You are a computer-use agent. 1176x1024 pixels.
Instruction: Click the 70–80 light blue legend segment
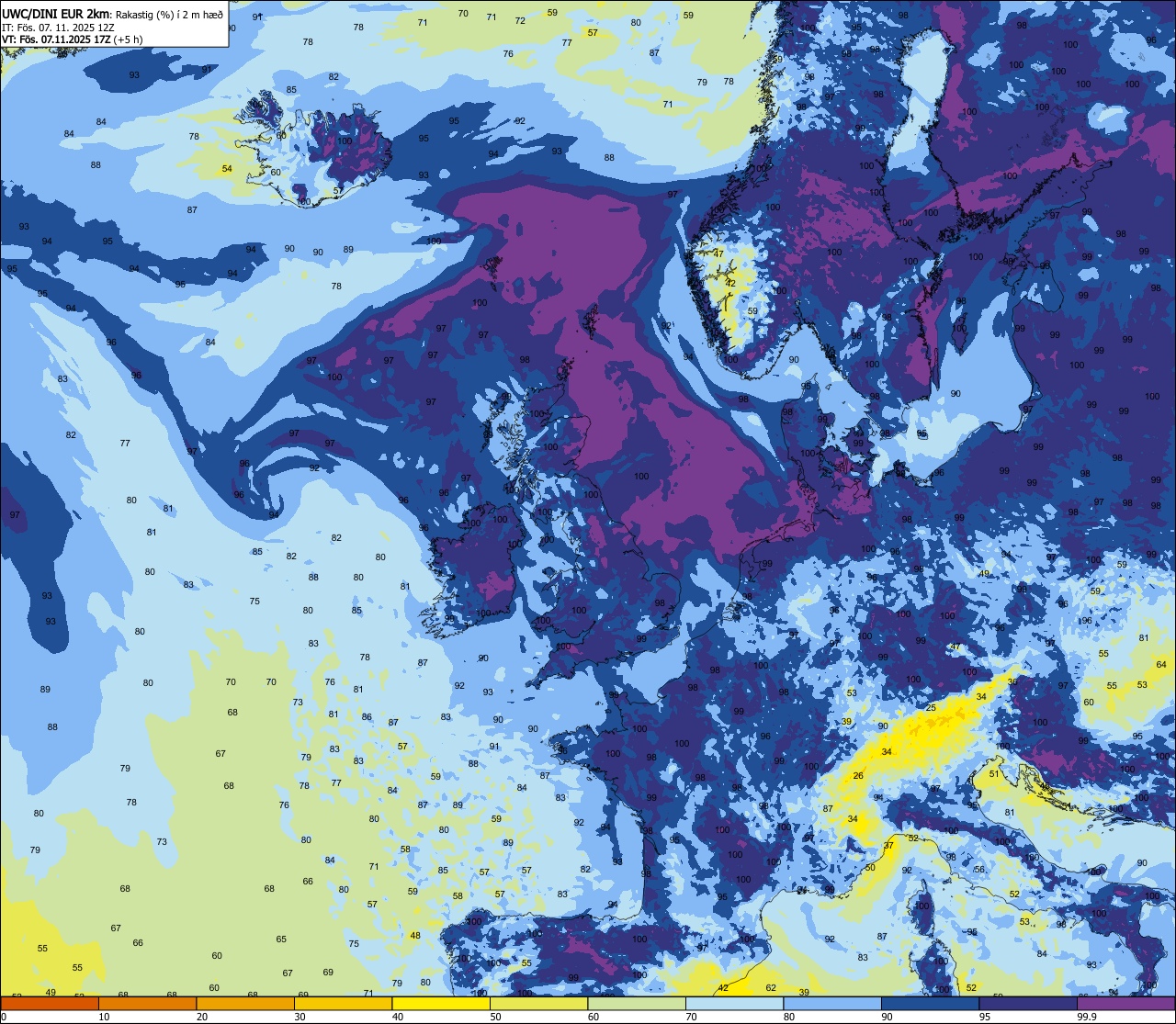[x=734, y=1004]
